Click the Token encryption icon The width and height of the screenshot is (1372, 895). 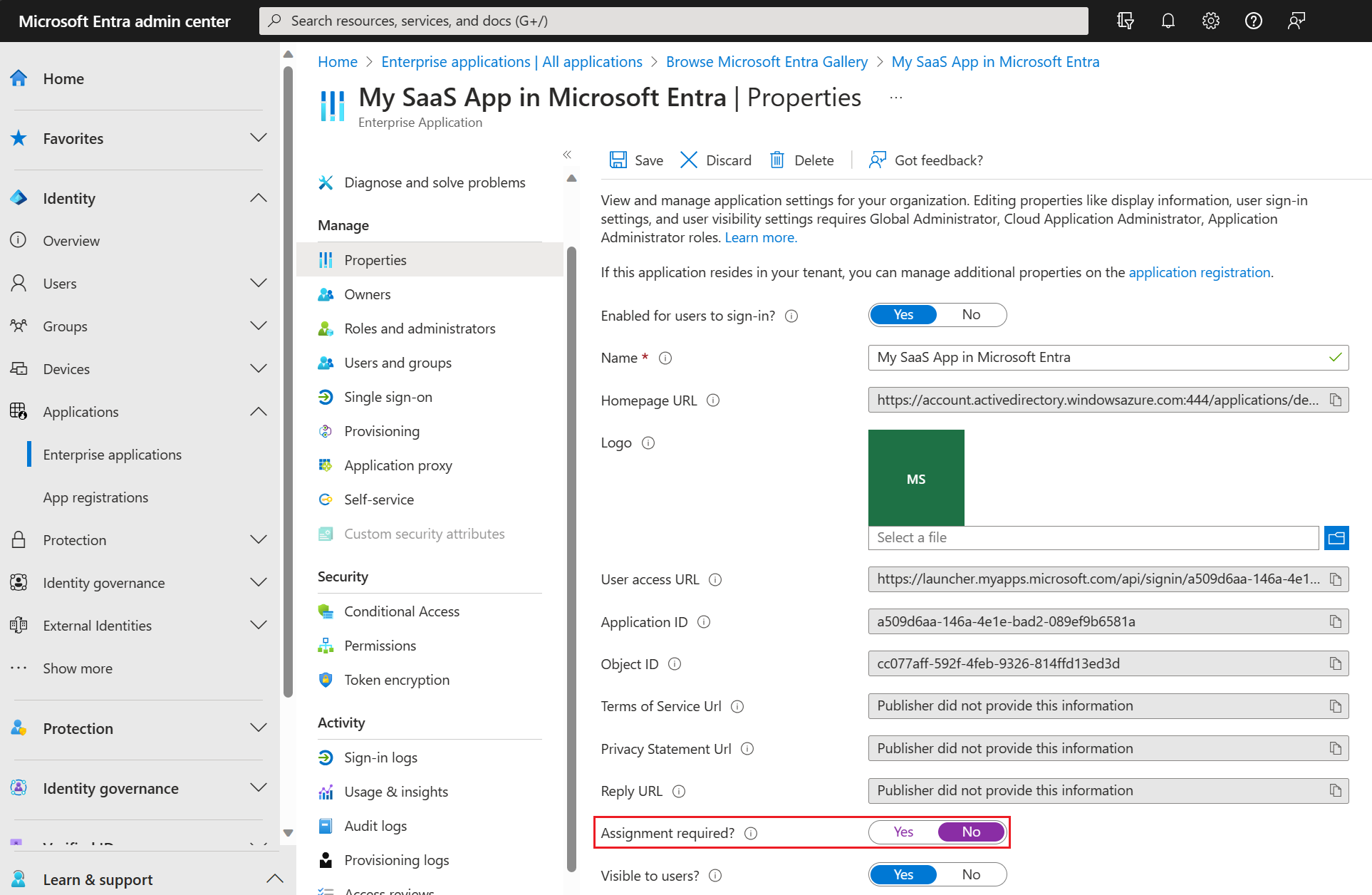click(x=326, y=680)
